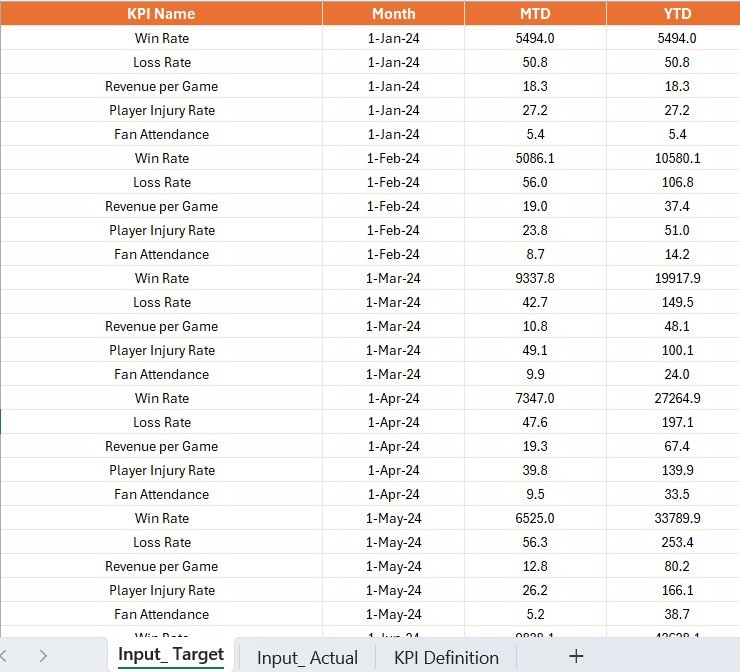Screen dimensions: 740x672
Task: Click the YTD cell showing 27264.9
Action: 677,398
